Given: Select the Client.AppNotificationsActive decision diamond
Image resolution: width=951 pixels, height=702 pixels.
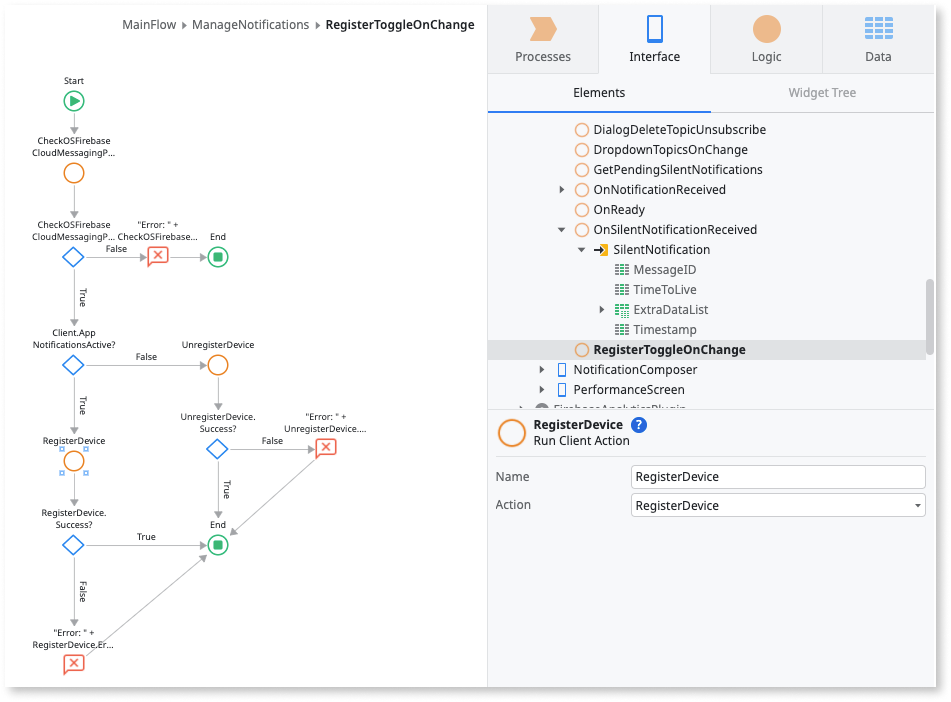Looking at the screenshot, I should tap(72, 365).
